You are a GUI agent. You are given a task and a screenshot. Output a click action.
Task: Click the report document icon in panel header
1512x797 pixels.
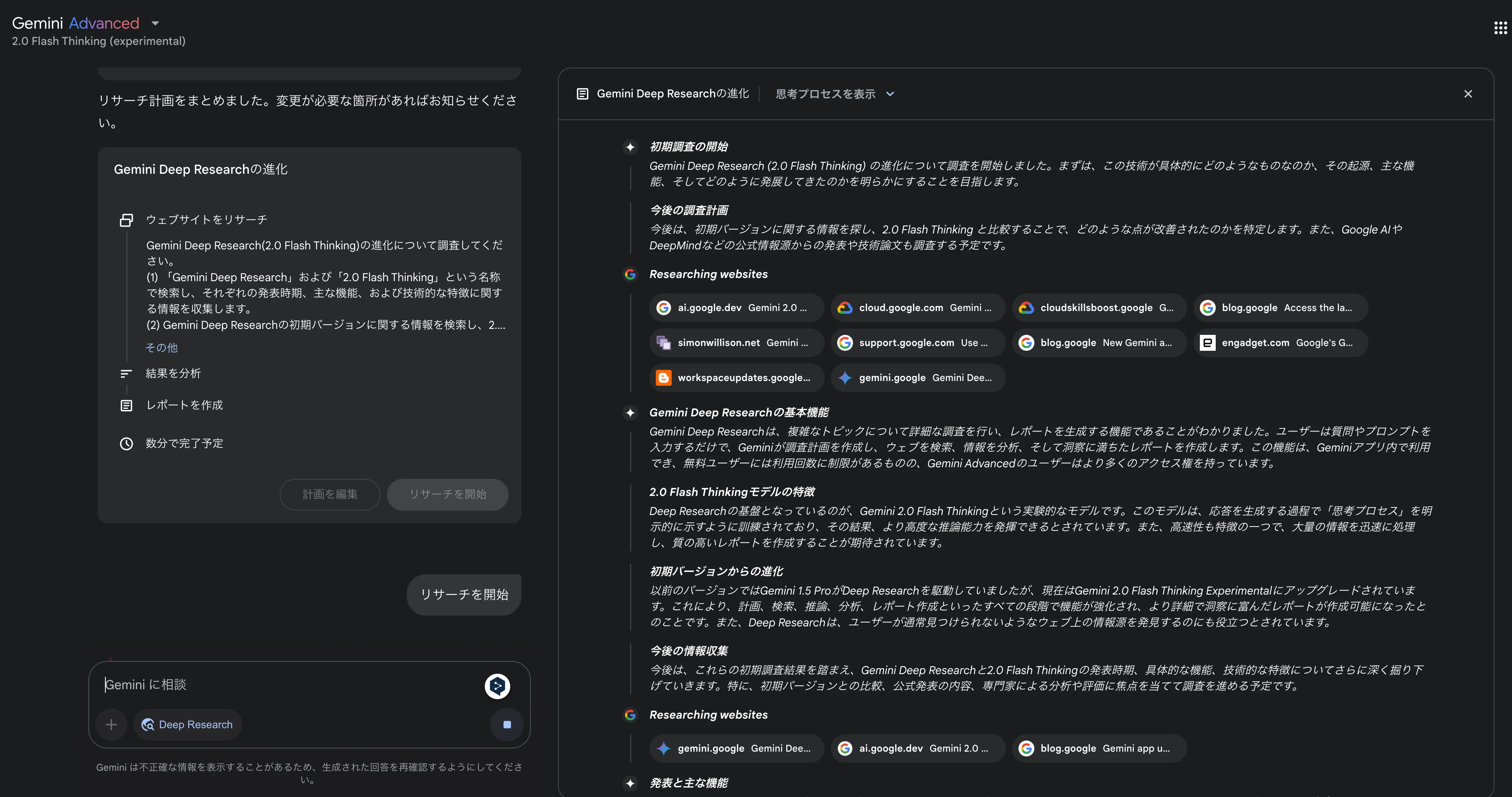[x=582, y=94]
